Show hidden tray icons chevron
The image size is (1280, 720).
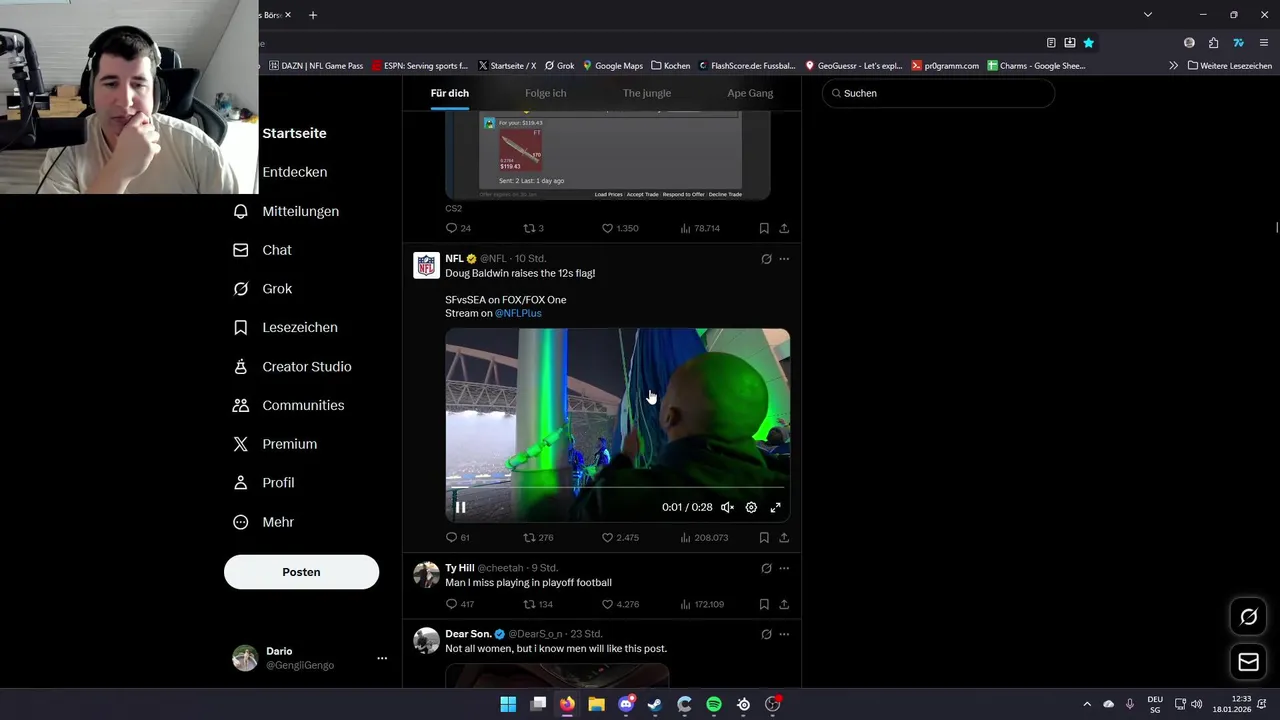click(x=1087, y=704)
